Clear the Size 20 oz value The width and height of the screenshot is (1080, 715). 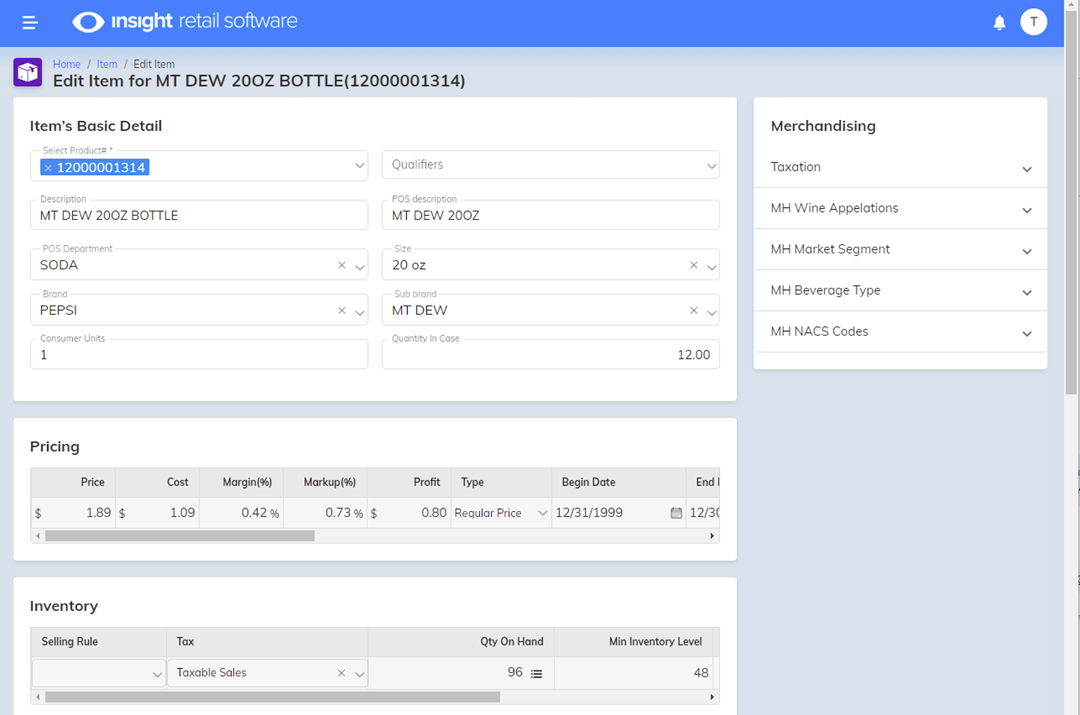(x=694, y=265)
